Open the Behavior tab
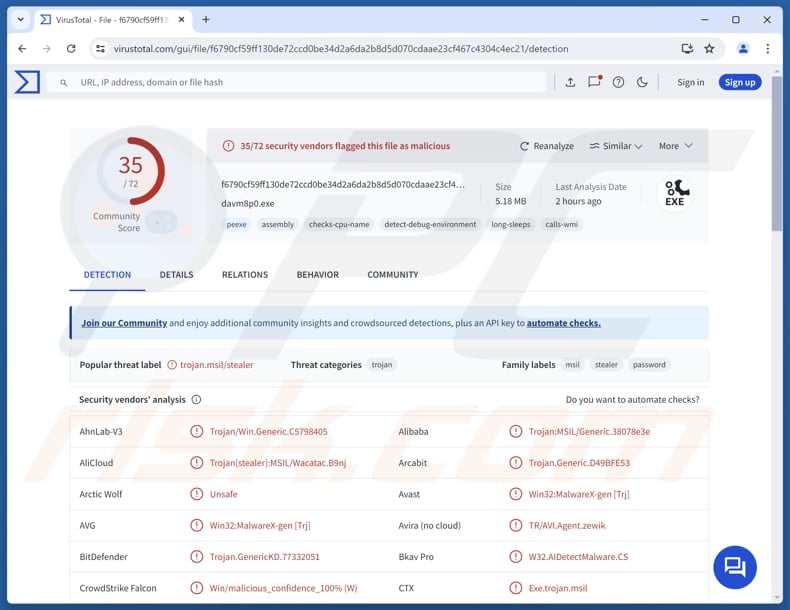 pyautogui.click(x=317, y=275)
